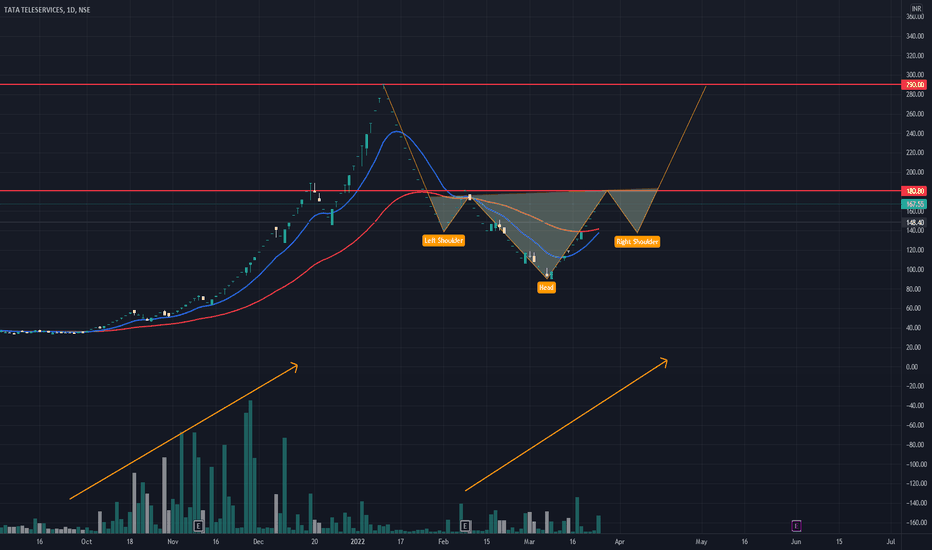Click the -160.00 price axis value
This screenshot has height=550, width=932.
click(915, 523)
